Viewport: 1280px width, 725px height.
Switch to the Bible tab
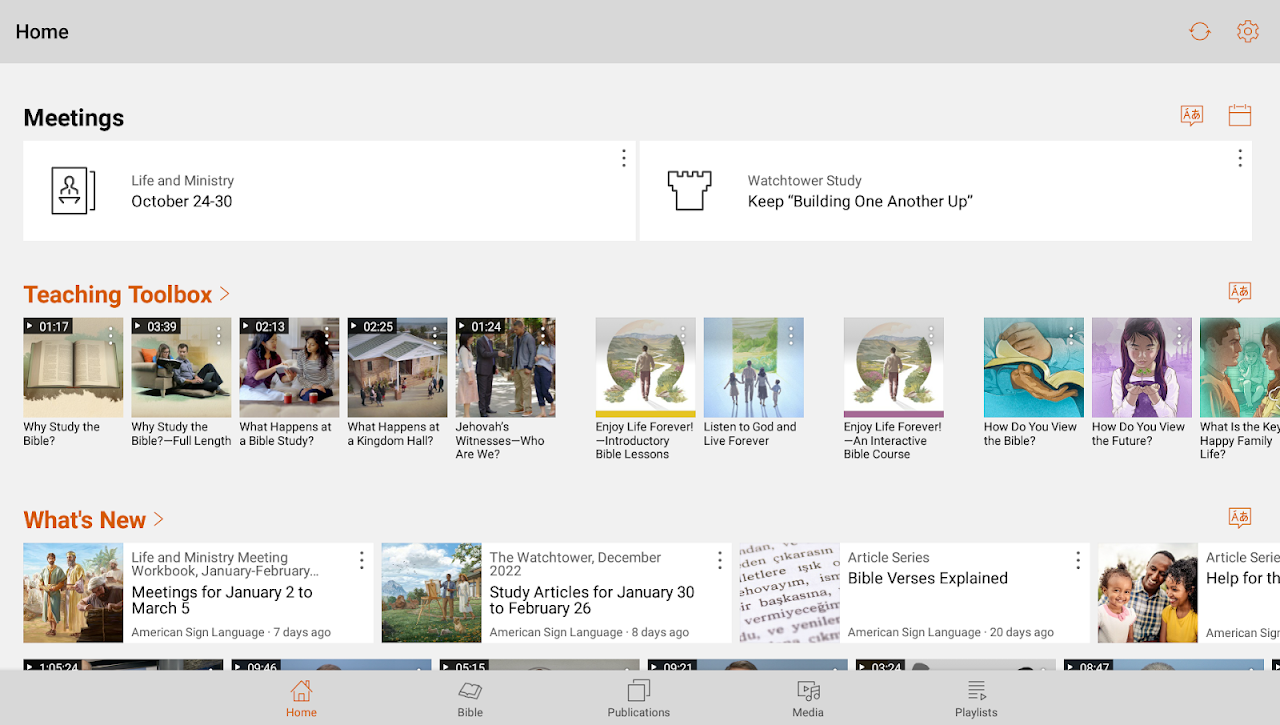pos(470,697)
